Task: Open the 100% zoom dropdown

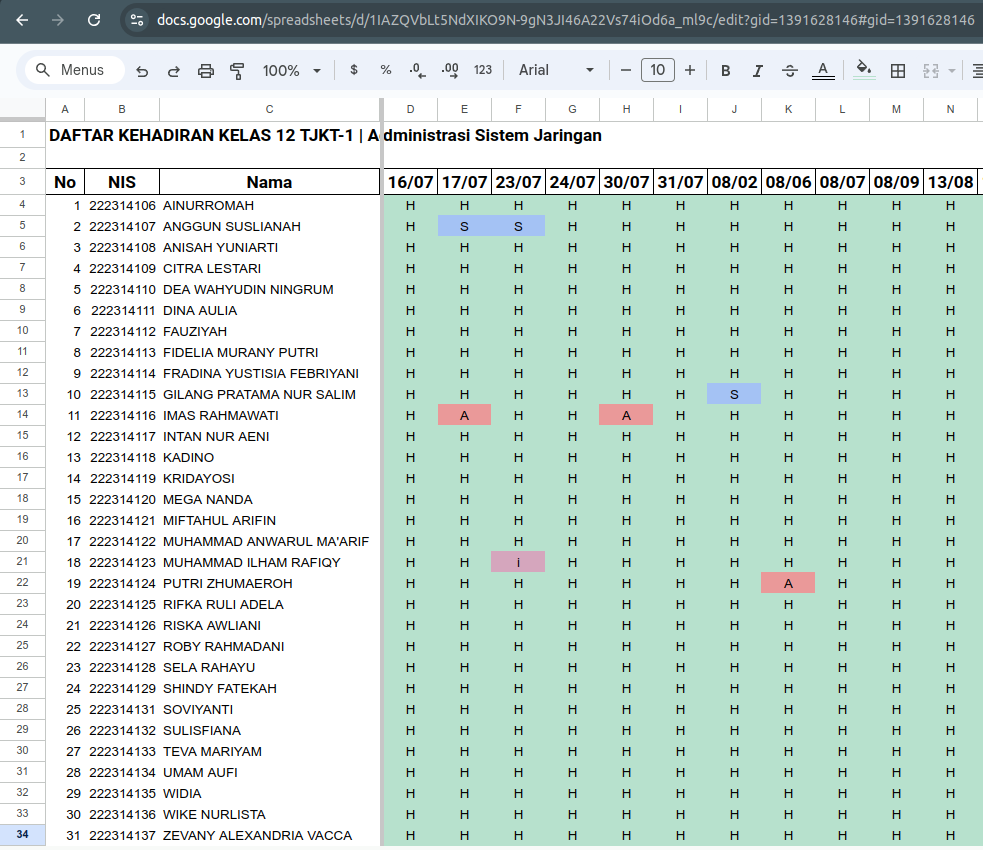Action: (292, 70)
